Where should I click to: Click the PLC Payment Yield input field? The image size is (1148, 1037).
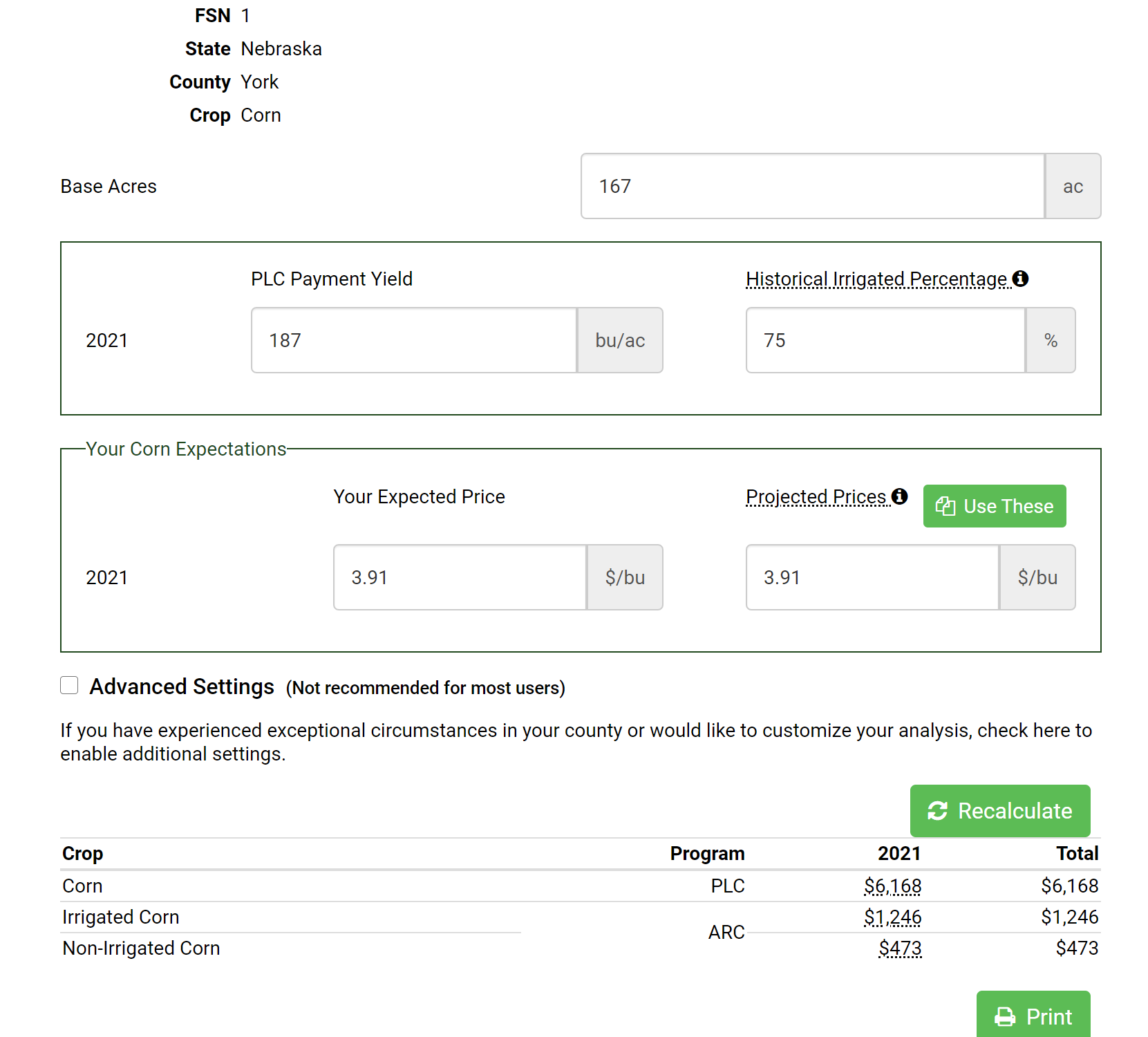(413, 340)
